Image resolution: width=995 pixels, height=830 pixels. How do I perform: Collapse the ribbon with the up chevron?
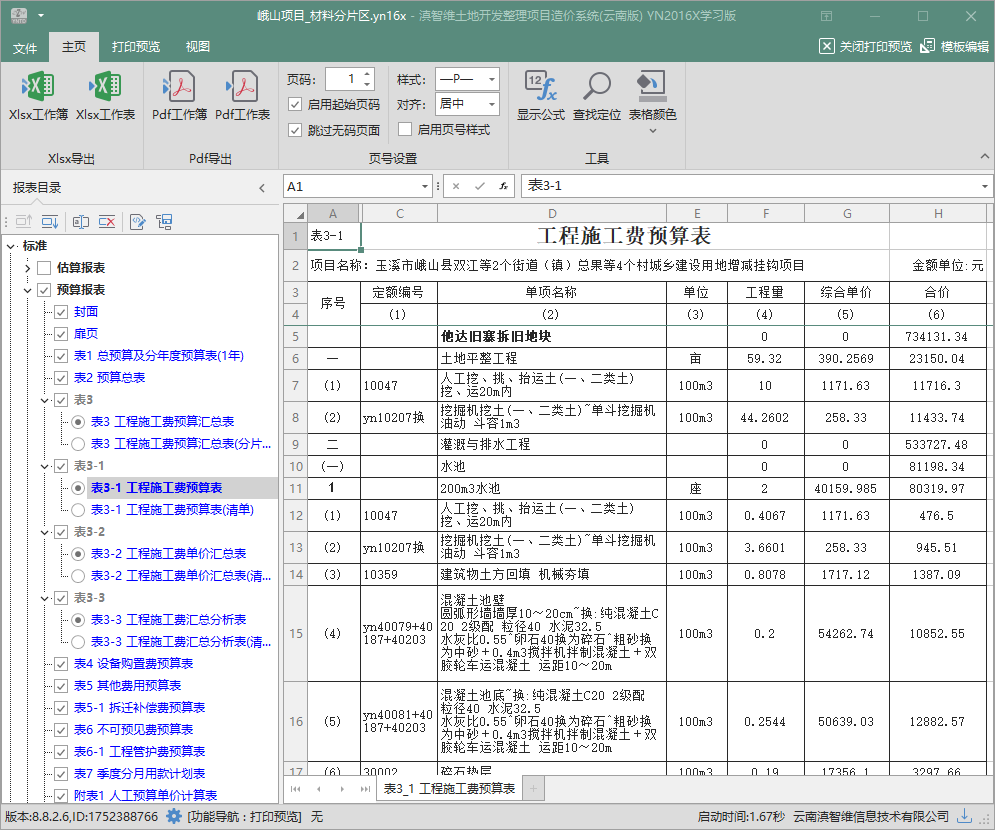coord(984,156)
